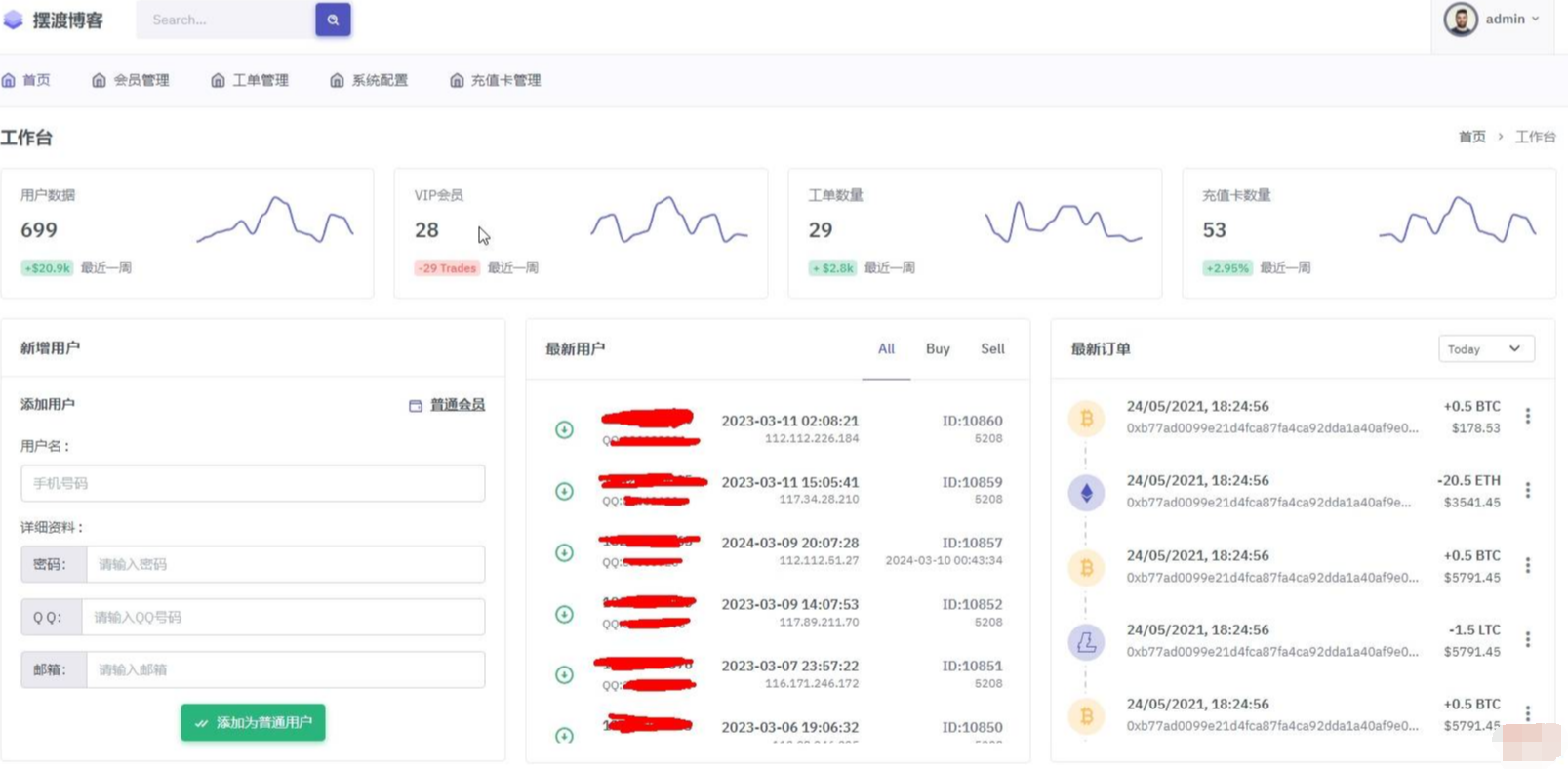The width and height of the screenshot is (1568, 769).
Task: Click Bitcoin icon of $178.53 order
Action: [1086, 419]
